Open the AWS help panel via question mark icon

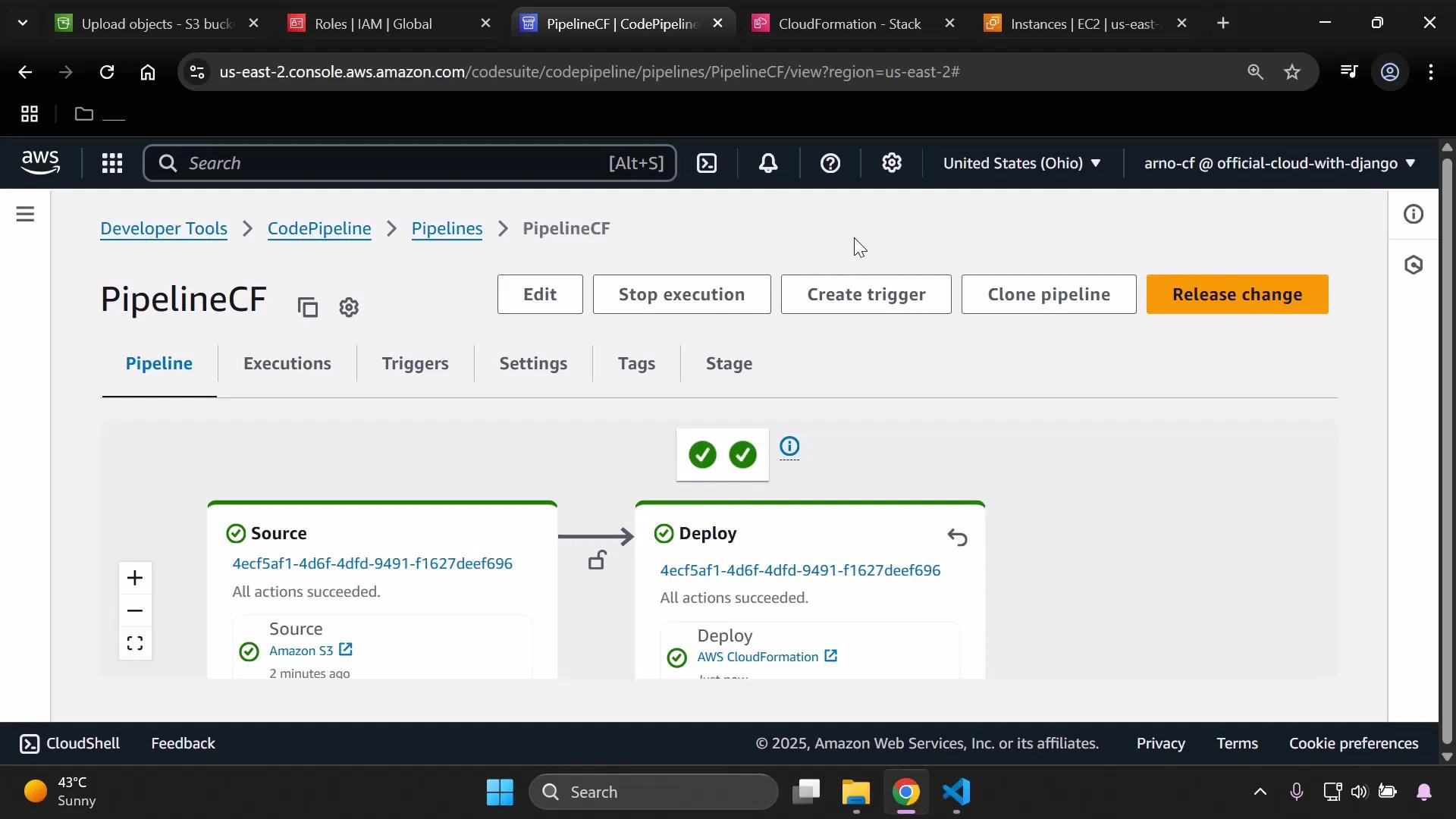[x=831, y=163]
